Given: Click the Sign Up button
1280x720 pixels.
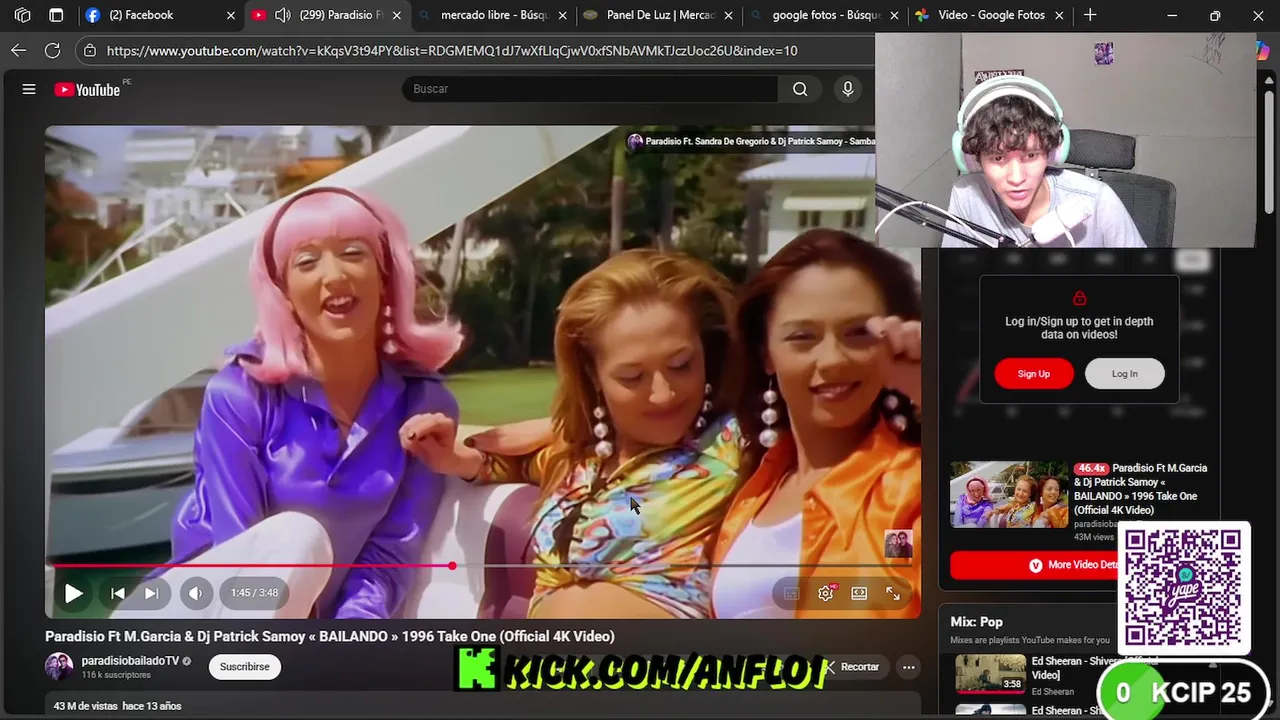Looking at the screenshot, I should pos(1034,374).
